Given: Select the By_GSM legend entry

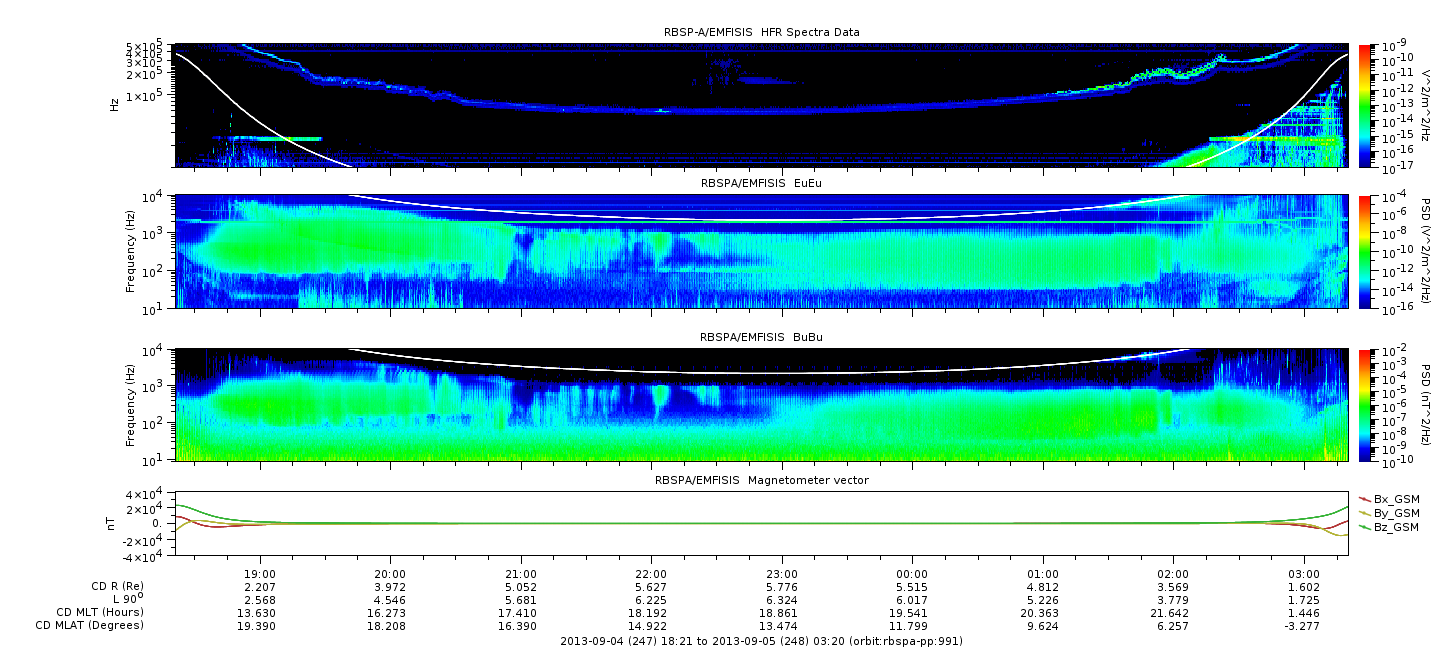Looking at the screenshot, I should [x=1388, y=512].
